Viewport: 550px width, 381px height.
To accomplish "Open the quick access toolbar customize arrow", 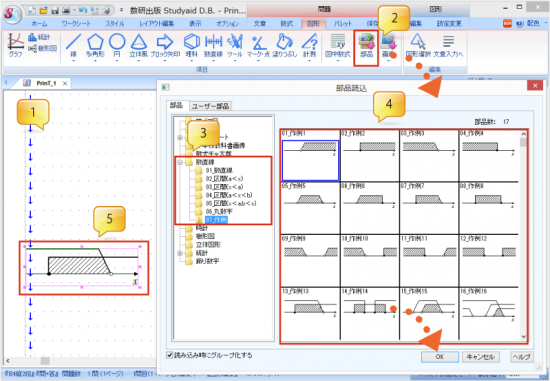I will 121,10.
